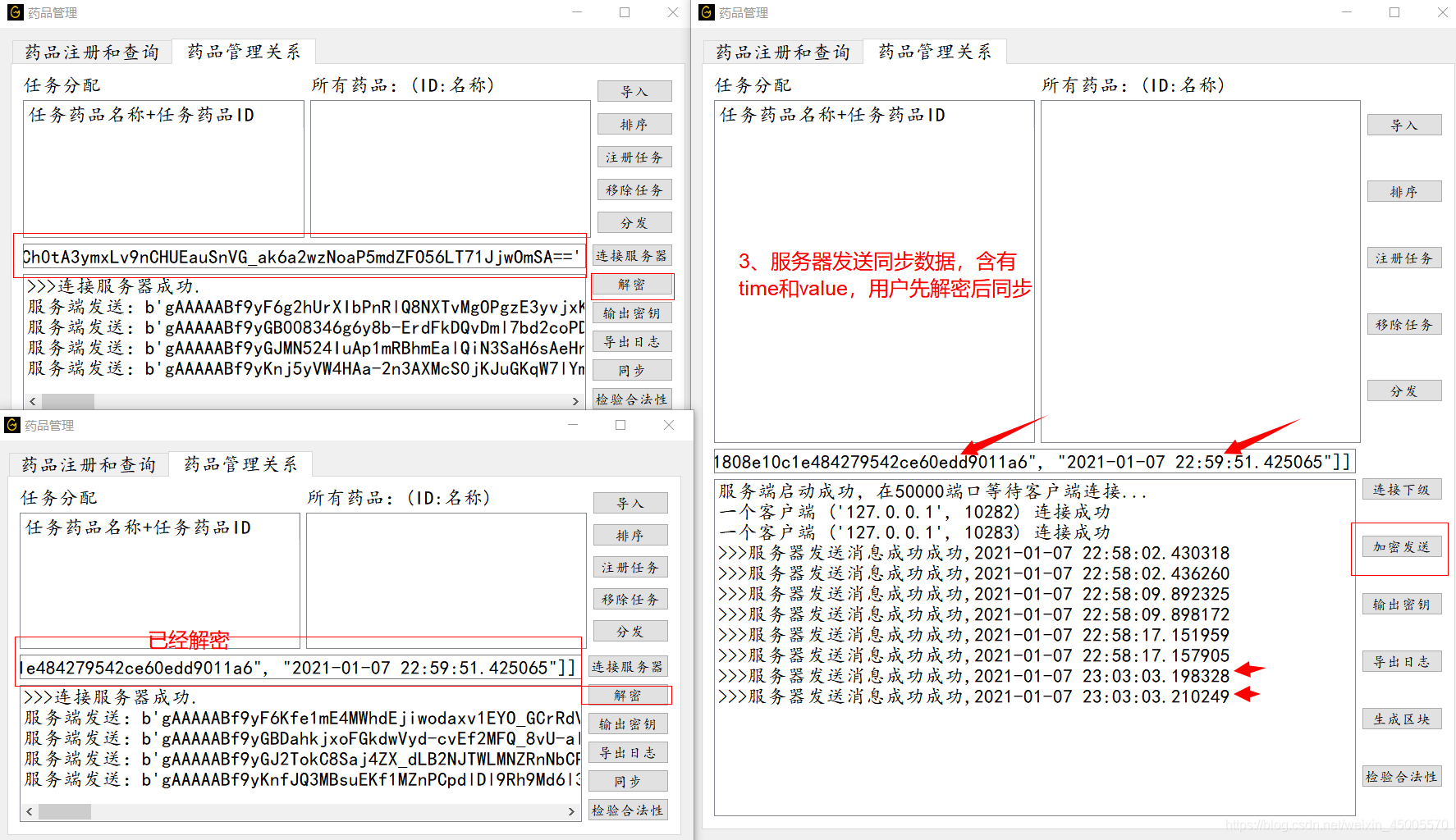Click app icon in bottom-left window title bar
The height and width of the screenshot is (840, 1456).
point(12,425)
